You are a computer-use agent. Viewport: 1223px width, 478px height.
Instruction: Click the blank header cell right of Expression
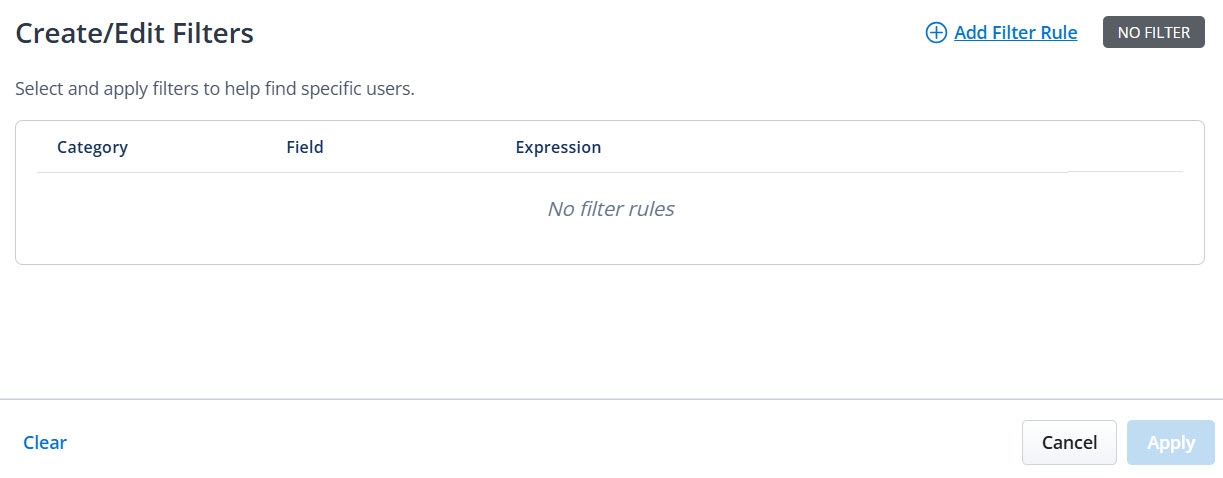click(1125, 147)
